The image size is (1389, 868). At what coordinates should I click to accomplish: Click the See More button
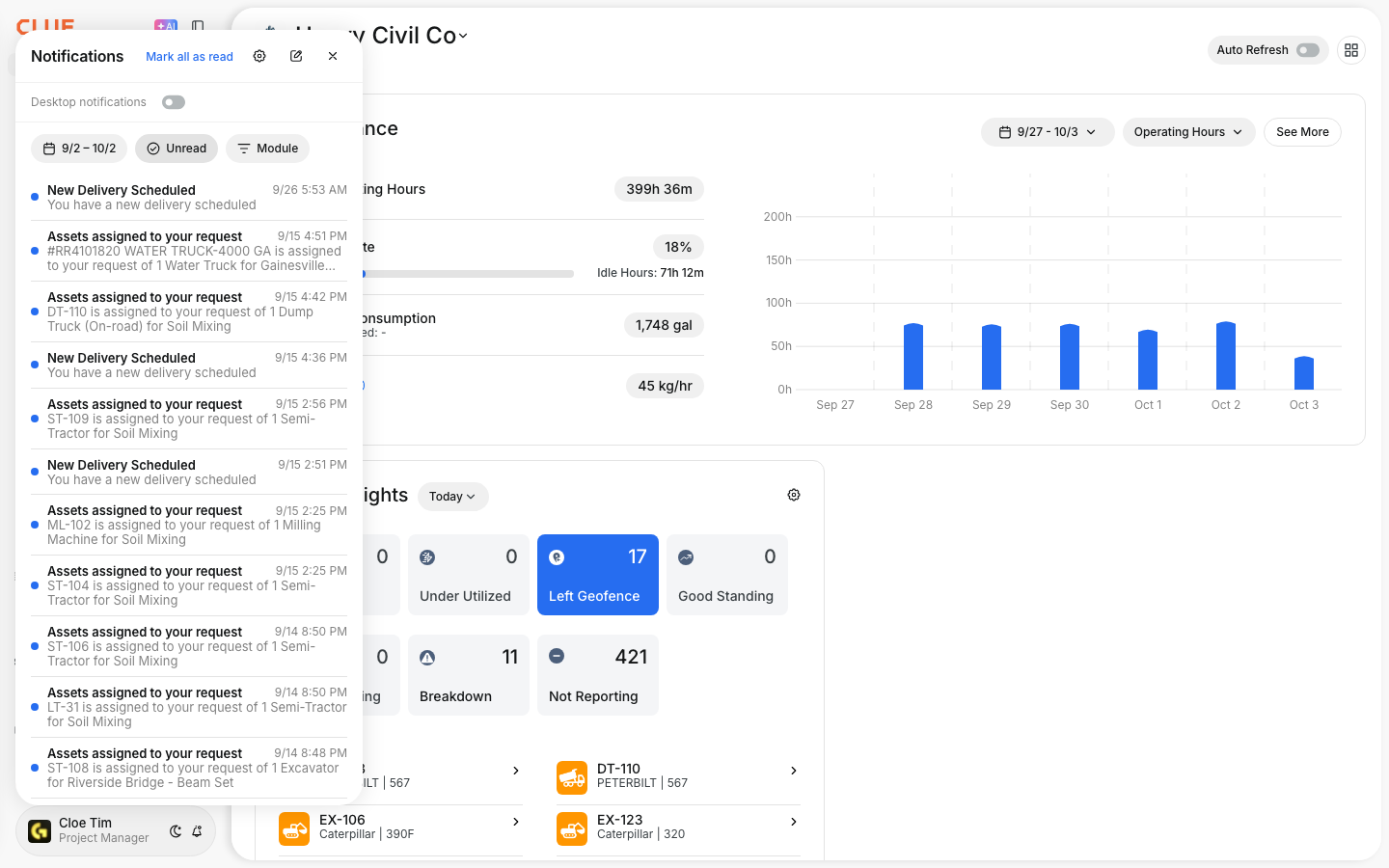click(x=1302, y=132)
